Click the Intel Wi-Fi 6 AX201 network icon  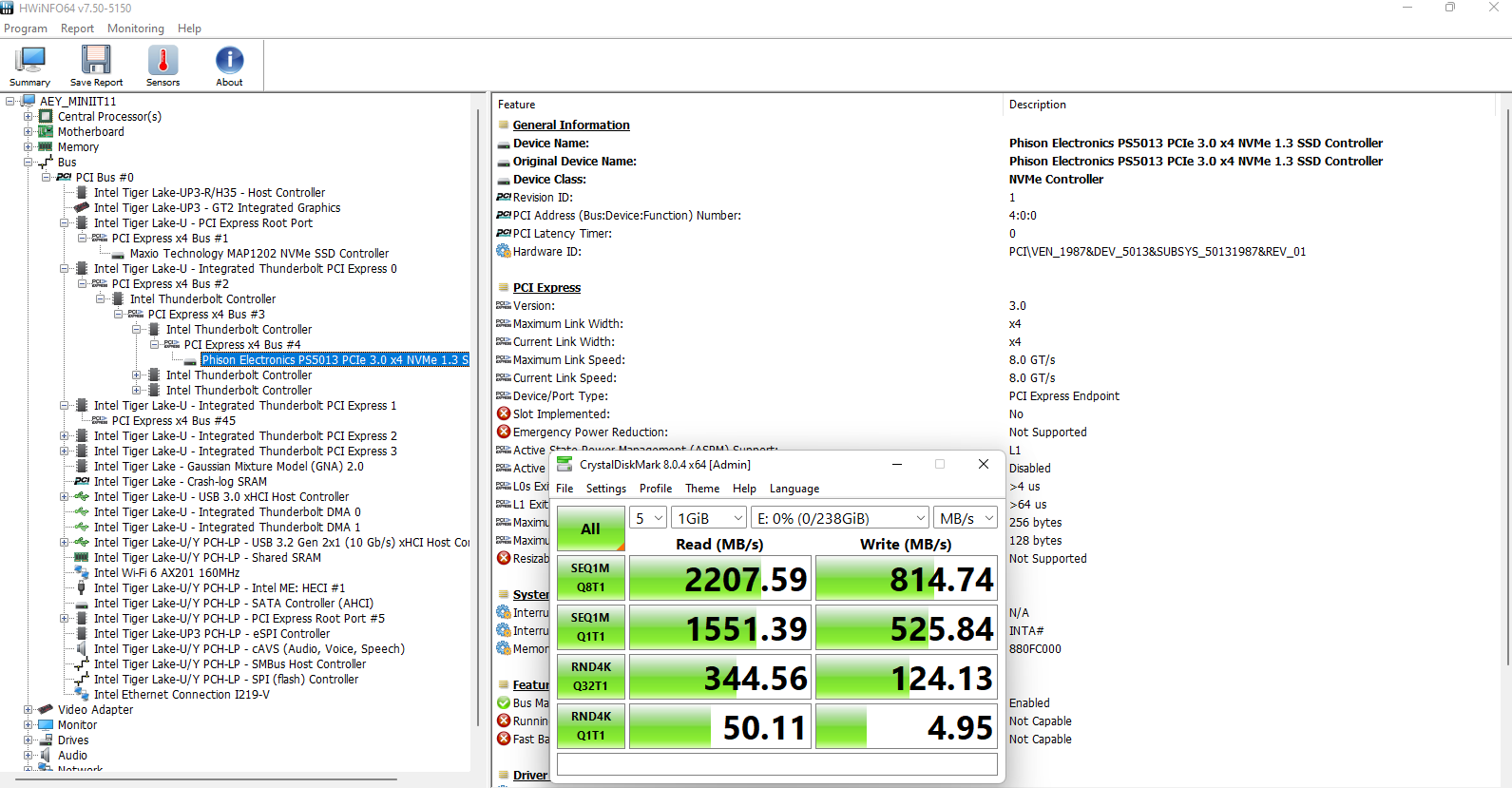tap(82, 573)
